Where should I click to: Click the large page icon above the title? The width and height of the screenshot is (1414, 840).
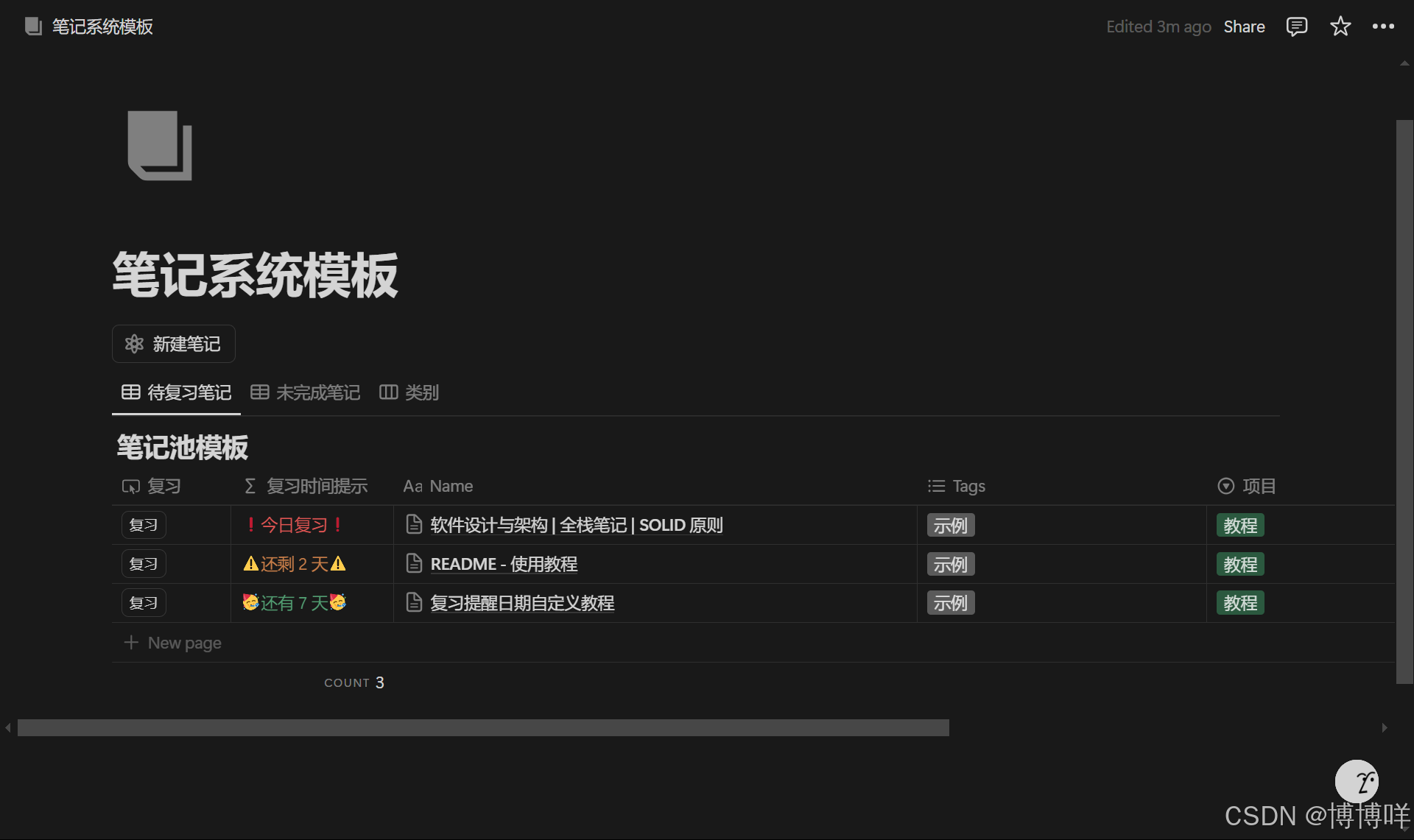(160, 146)
